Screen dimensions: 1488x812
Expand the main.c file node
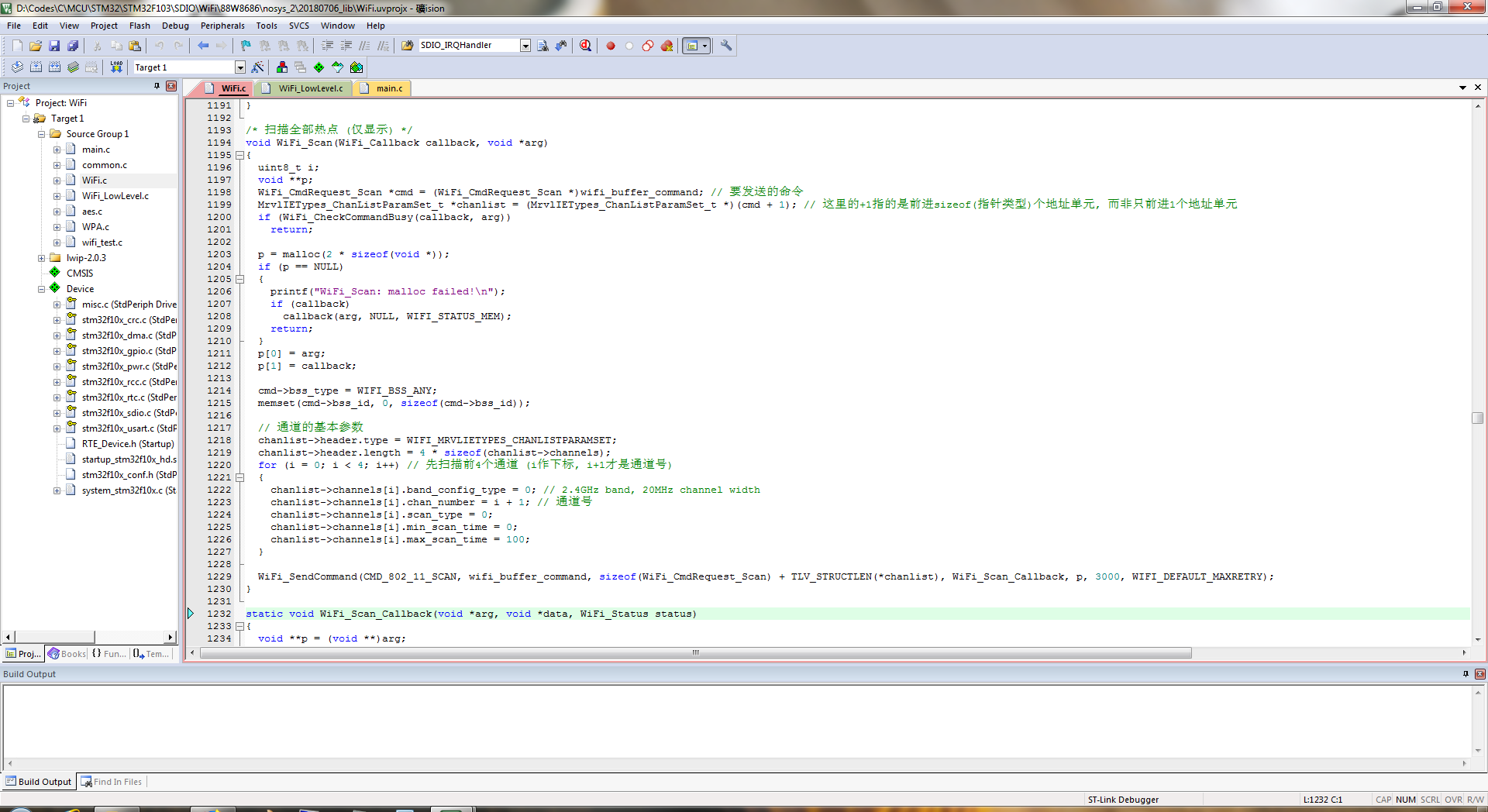57,150
